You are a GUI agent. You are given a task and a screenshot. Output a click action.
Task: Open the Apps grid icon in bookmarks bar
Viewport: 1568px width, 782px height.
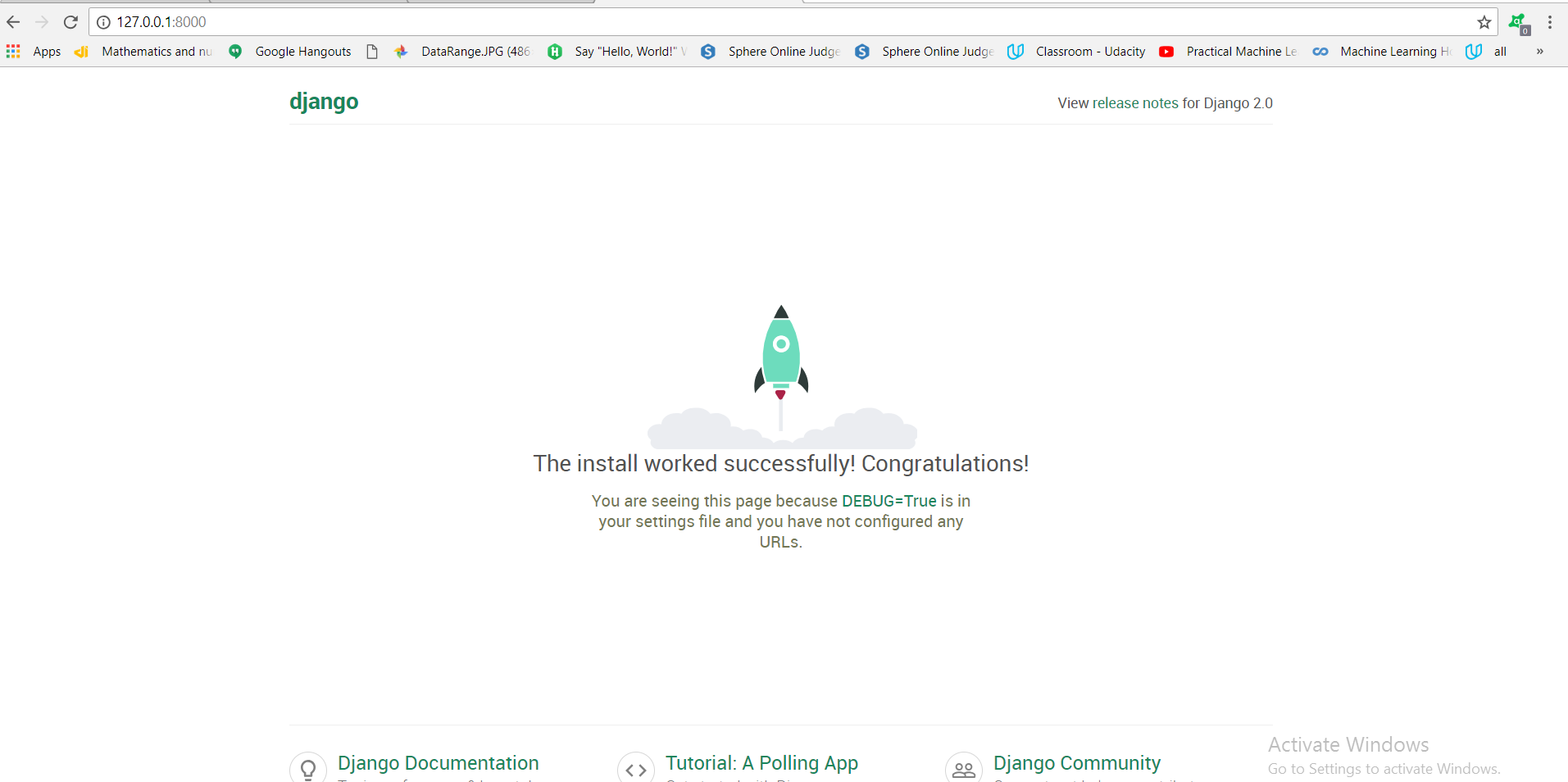[13, 52]
